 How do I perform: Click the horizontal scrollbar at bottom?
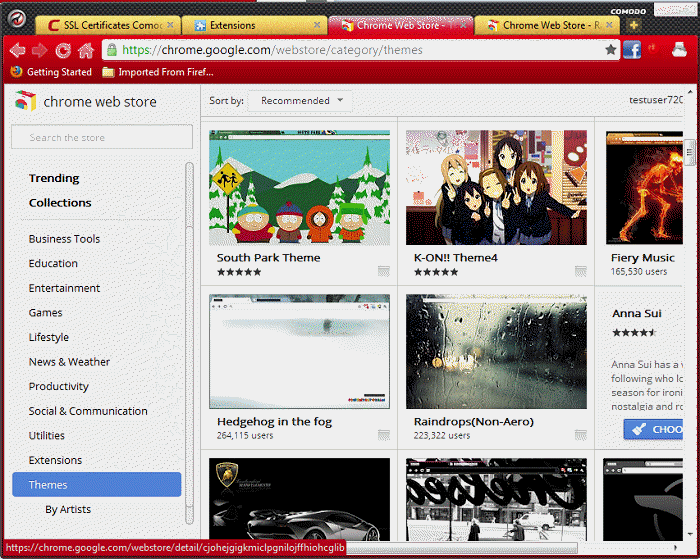click(462, 547)
